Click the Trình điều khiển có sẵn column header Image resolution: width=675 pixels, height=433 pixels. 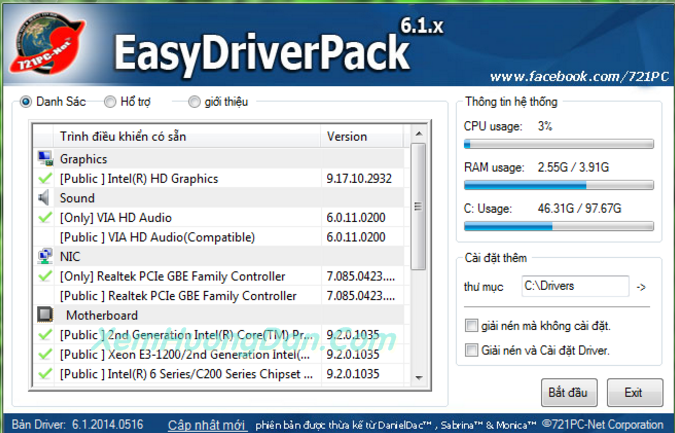[187, 136]
